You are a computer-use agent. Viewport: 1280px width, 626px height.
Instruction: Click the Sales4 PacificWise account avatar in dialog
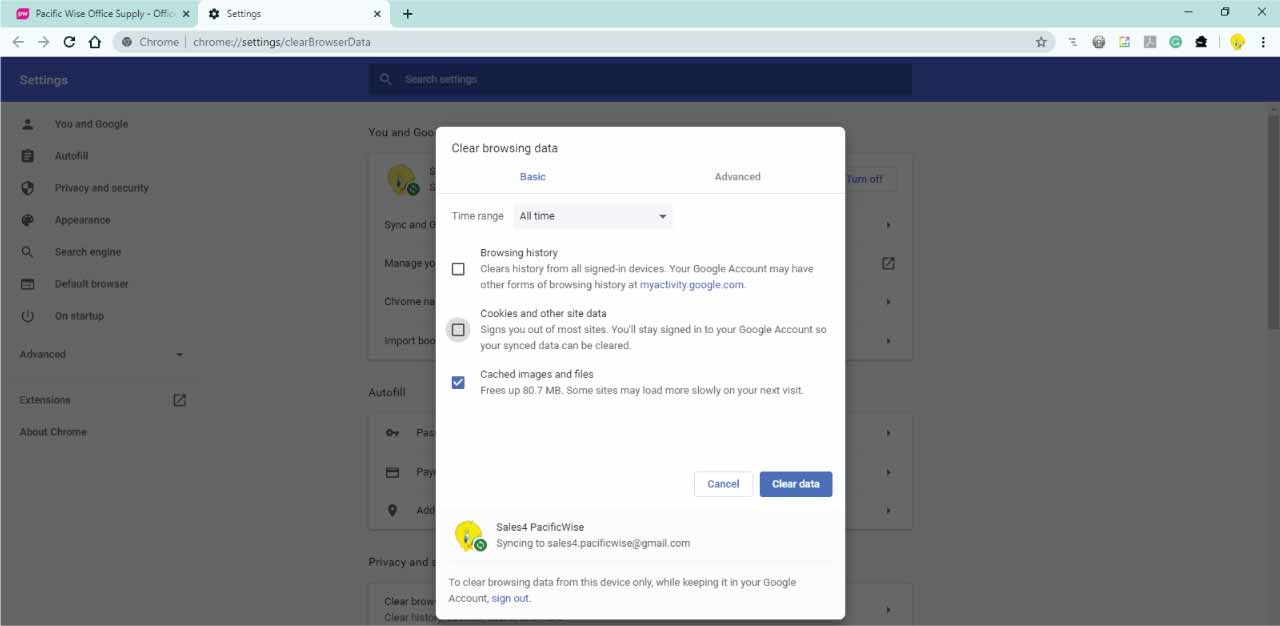468,536
